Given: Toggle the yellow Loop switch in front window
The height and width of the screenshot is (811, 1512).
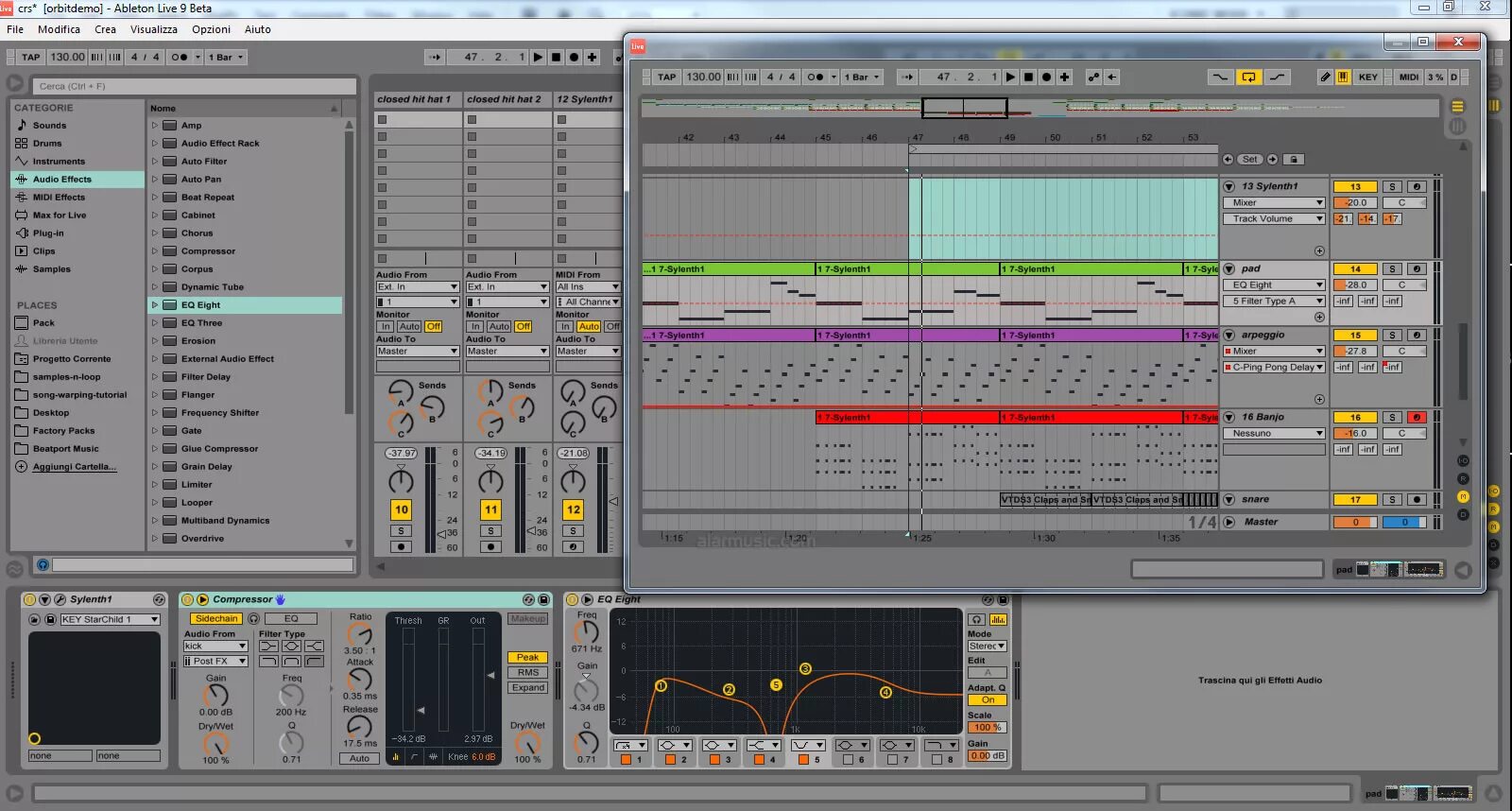Looking at the screenshot, I should (1249, 77).
